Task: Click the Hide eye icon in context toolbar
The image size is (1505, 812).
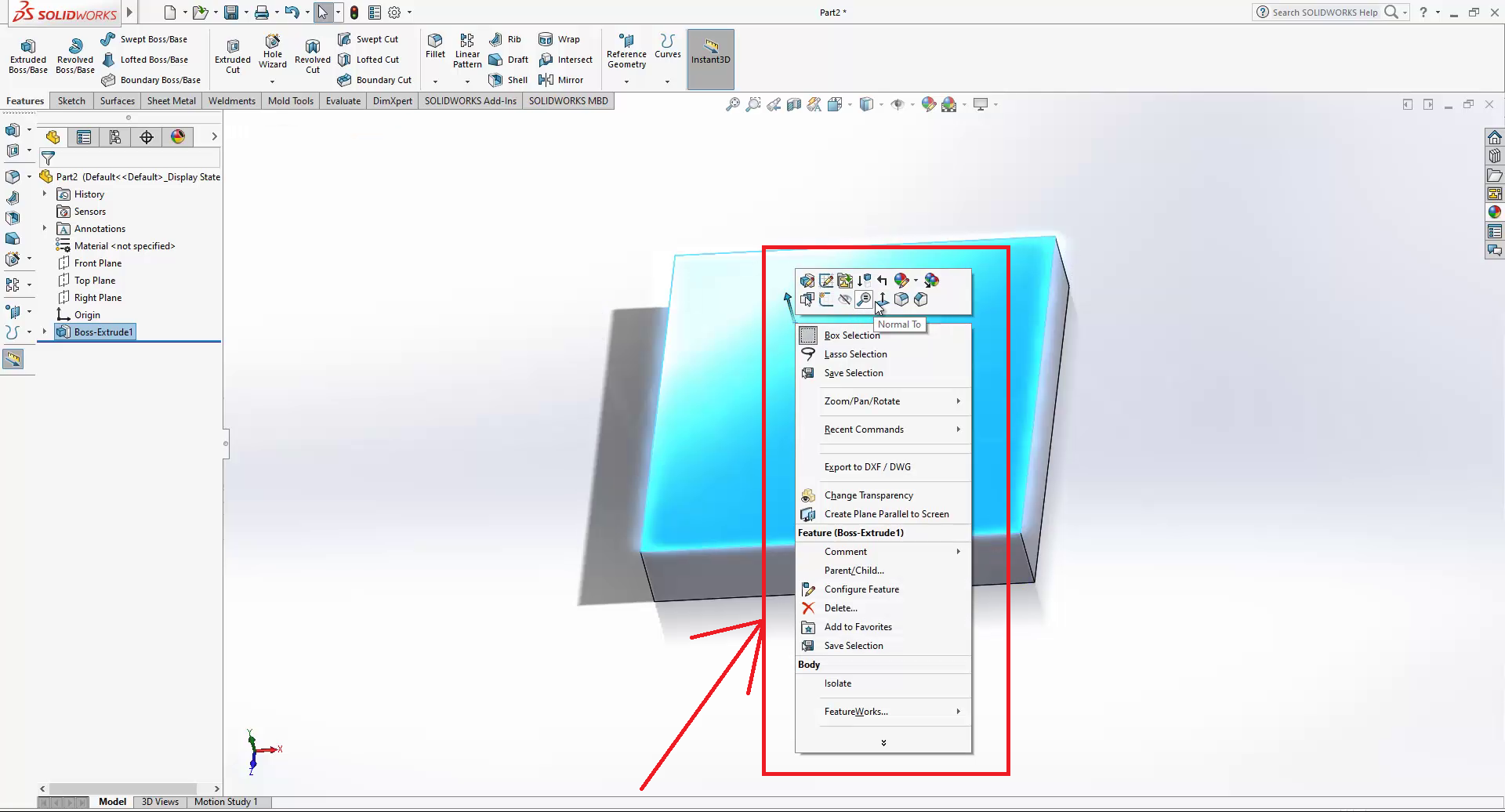Action: point(845,299)
